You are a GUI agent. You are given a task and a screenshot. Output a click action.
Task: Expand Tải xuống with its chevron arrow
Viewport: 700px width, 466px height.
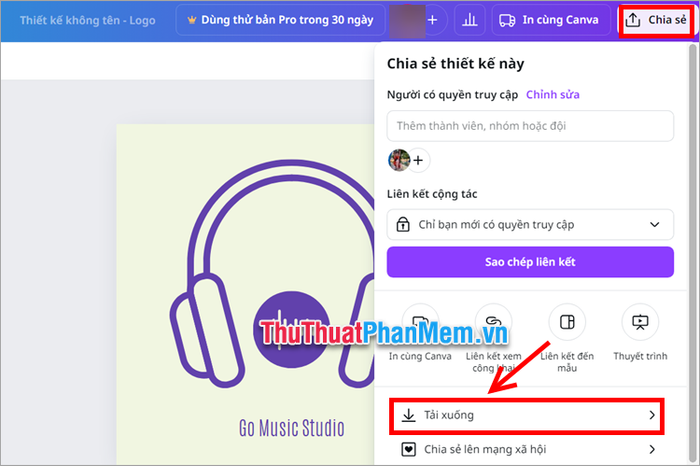652,415
